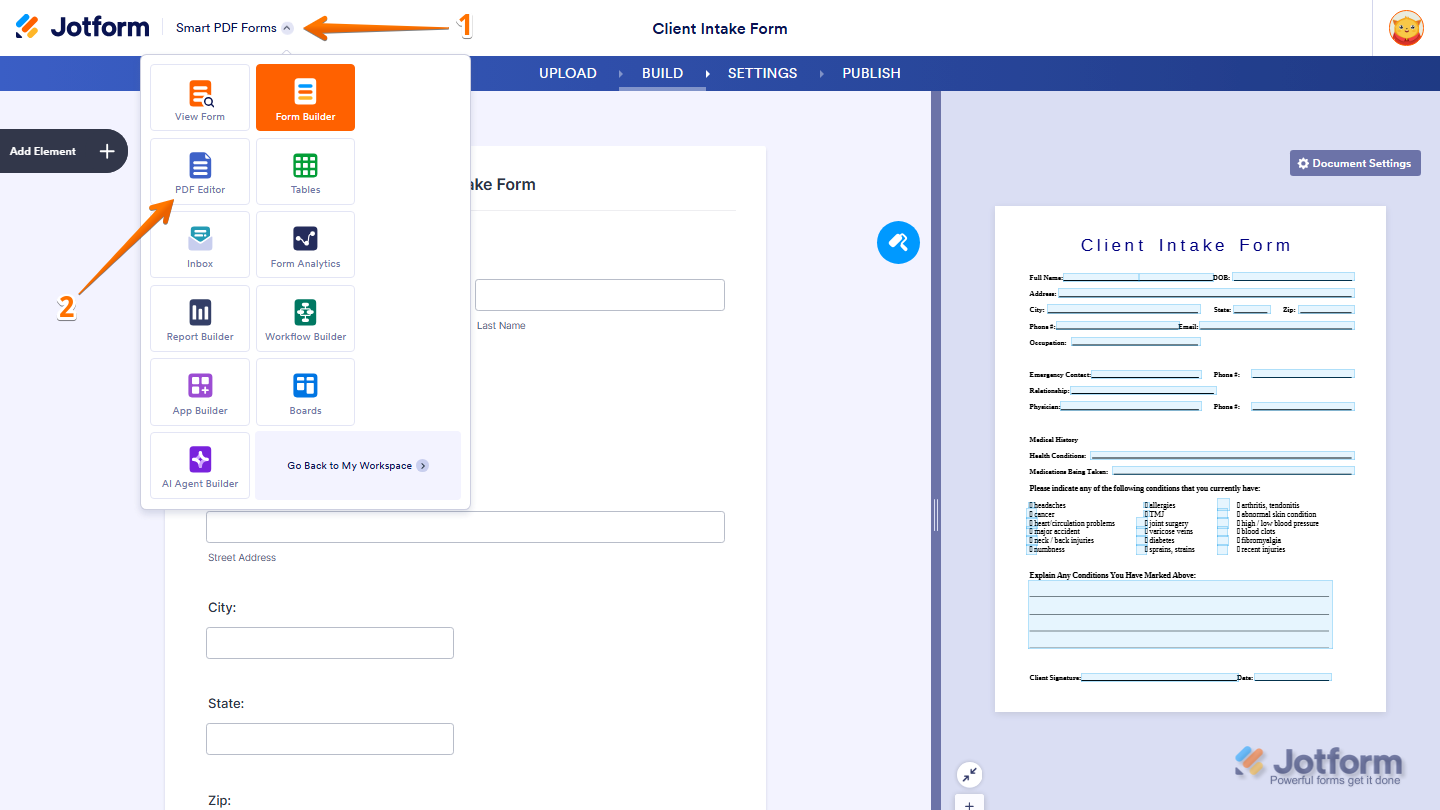Click the Last Name input field

[600, 295]
